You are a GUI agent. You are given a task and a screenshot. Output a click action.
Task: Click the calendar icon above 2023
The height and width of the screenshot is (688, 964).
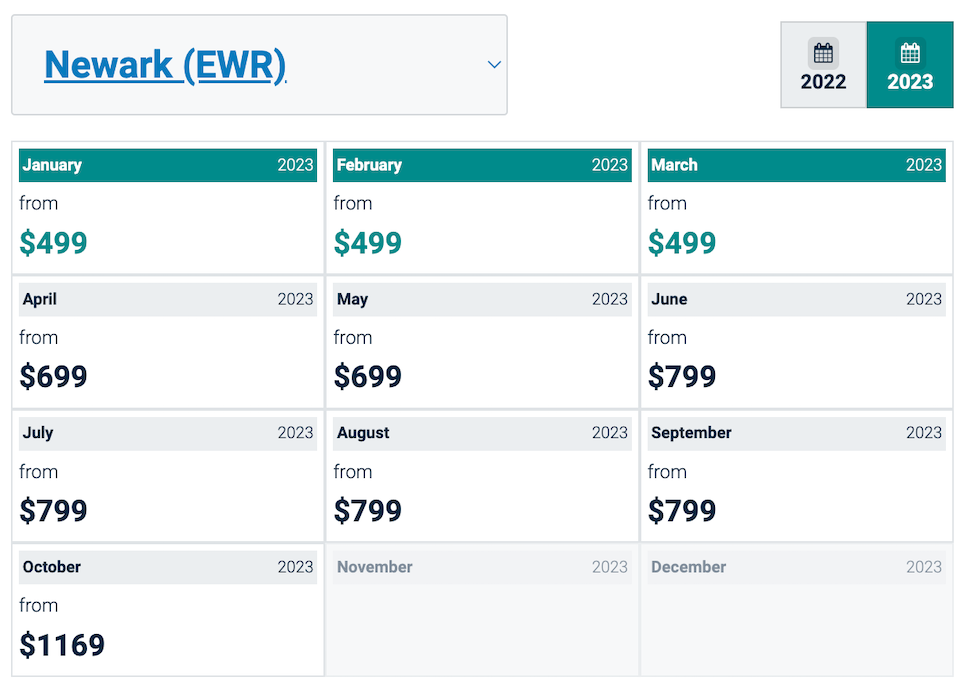click(x=910, y=53)
